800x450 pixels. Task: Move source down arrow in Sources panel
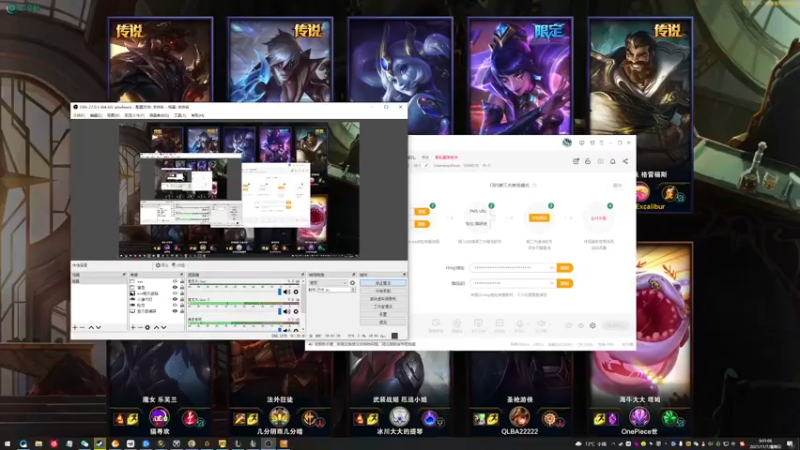(x=164, y=328)
